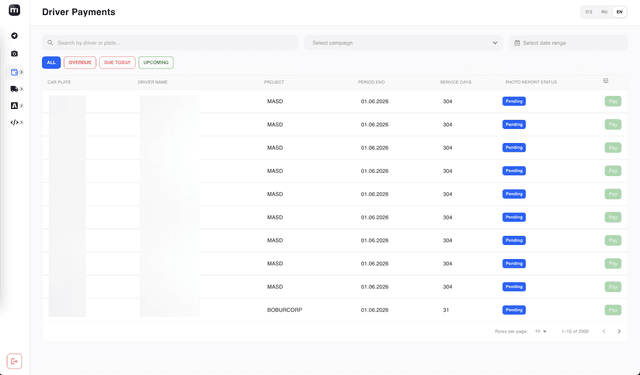
Task: Click the magnifier search icon
Action: click(50, 43)
